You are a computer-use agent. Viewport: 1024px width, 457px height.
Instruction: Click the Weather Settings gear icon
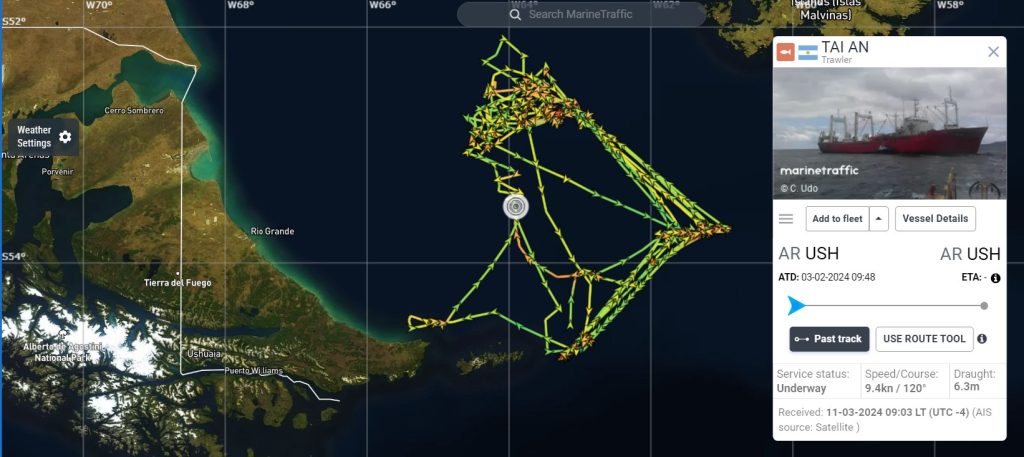click(x=65, y=137)
